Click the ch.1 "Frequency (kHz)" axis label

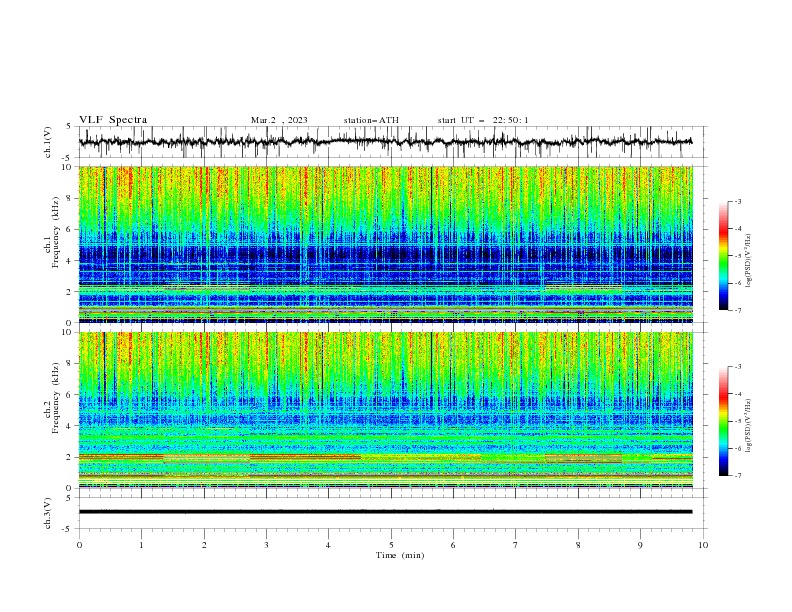point(55,232)
